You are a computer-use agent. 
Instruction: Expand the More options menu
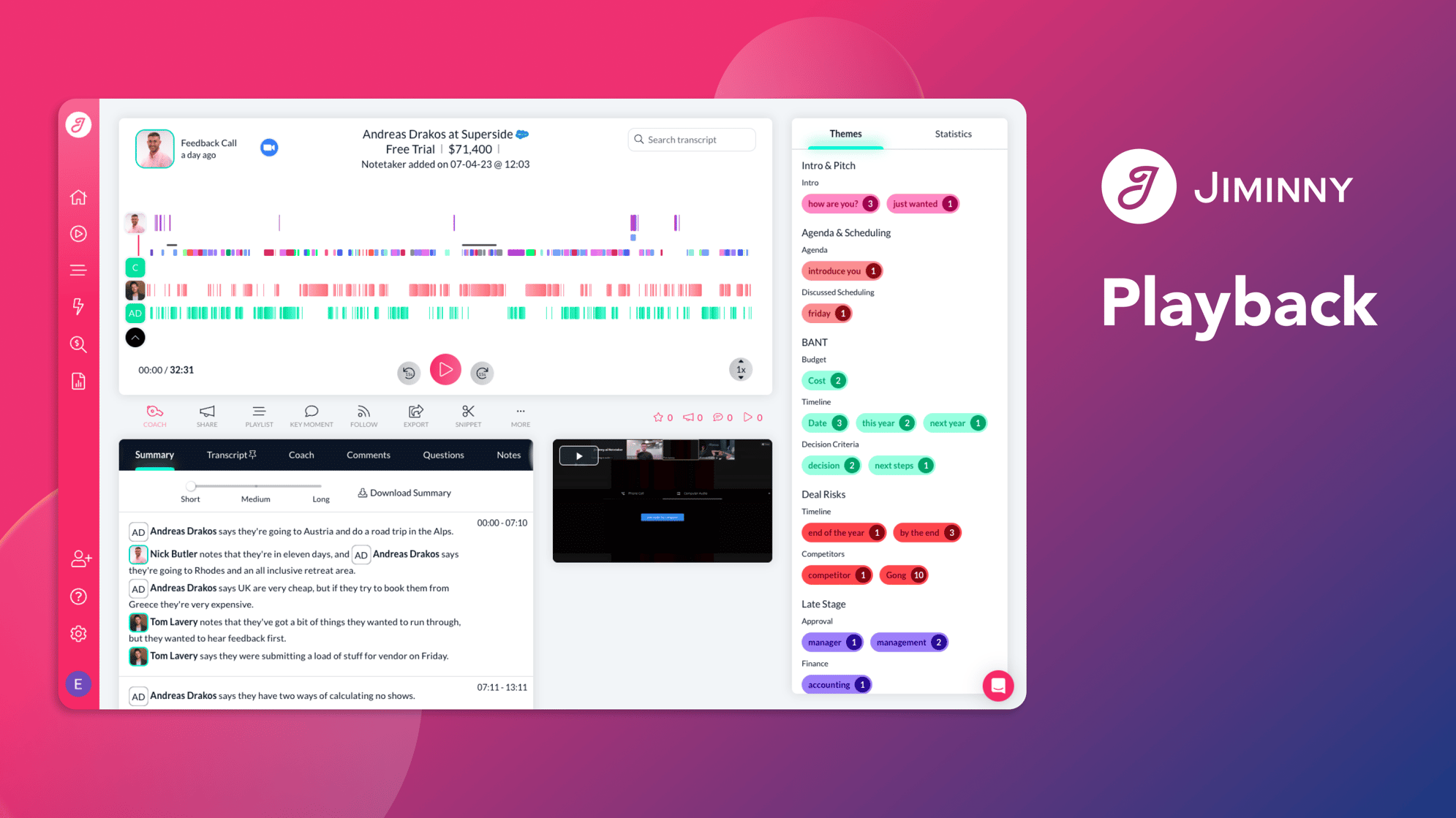pos(520,414)
